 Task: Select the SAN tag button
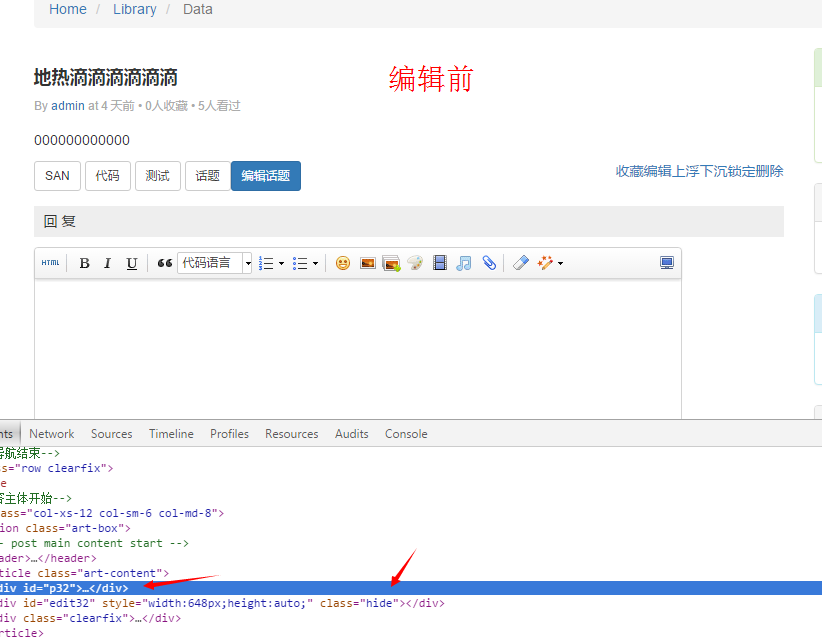pos(57,176)
